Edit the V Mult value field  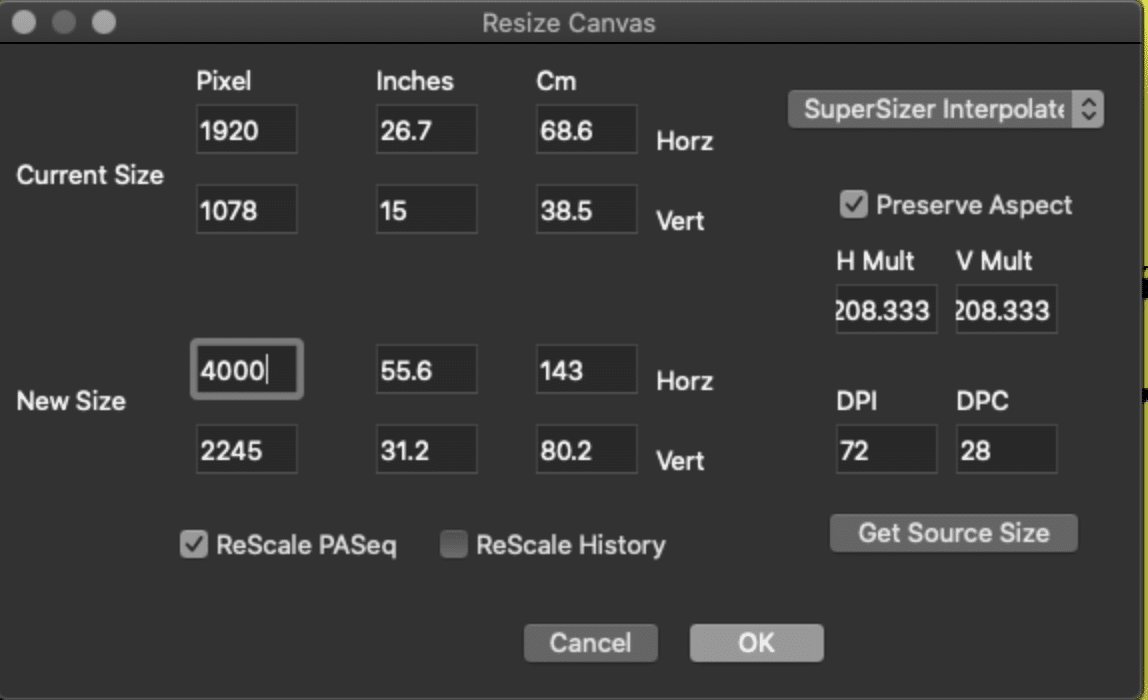1007,310
